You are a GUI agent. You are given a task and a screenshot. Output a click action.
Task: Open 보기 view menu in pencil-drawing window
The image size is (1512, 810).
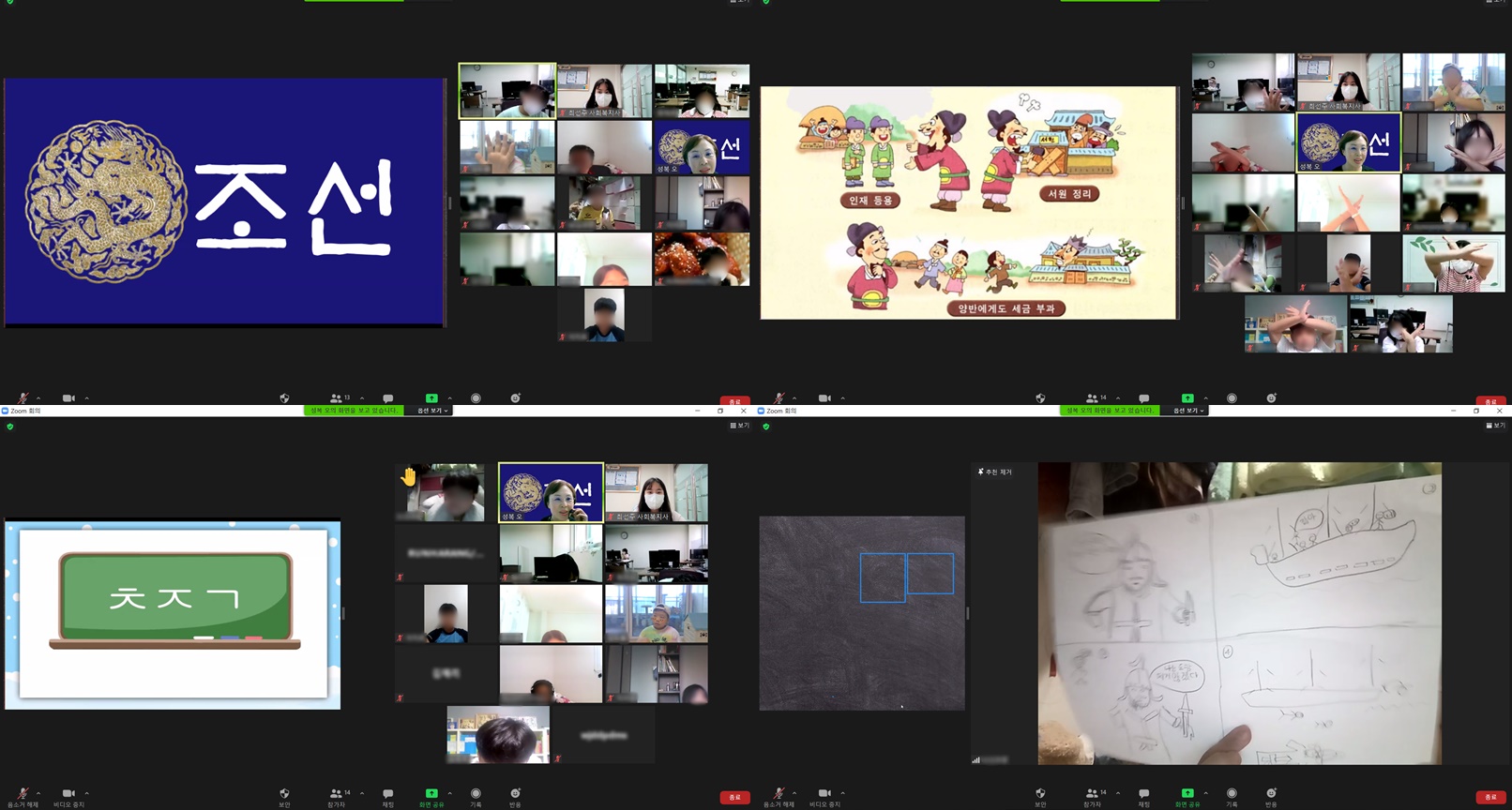(x=1496, y=426)
